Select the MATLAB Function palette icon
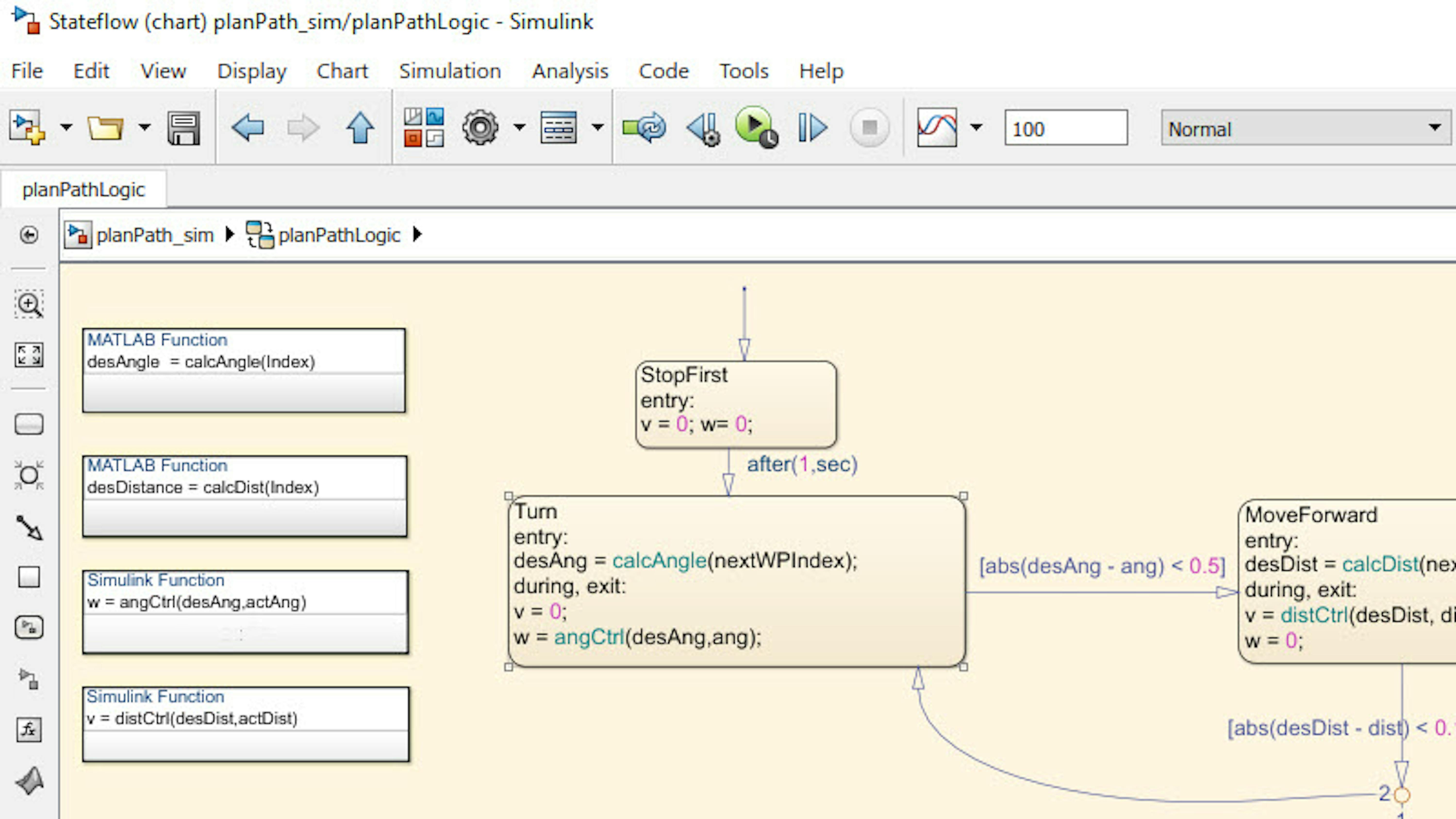The width and height of the screenshot is (1456, 819). 29,782
